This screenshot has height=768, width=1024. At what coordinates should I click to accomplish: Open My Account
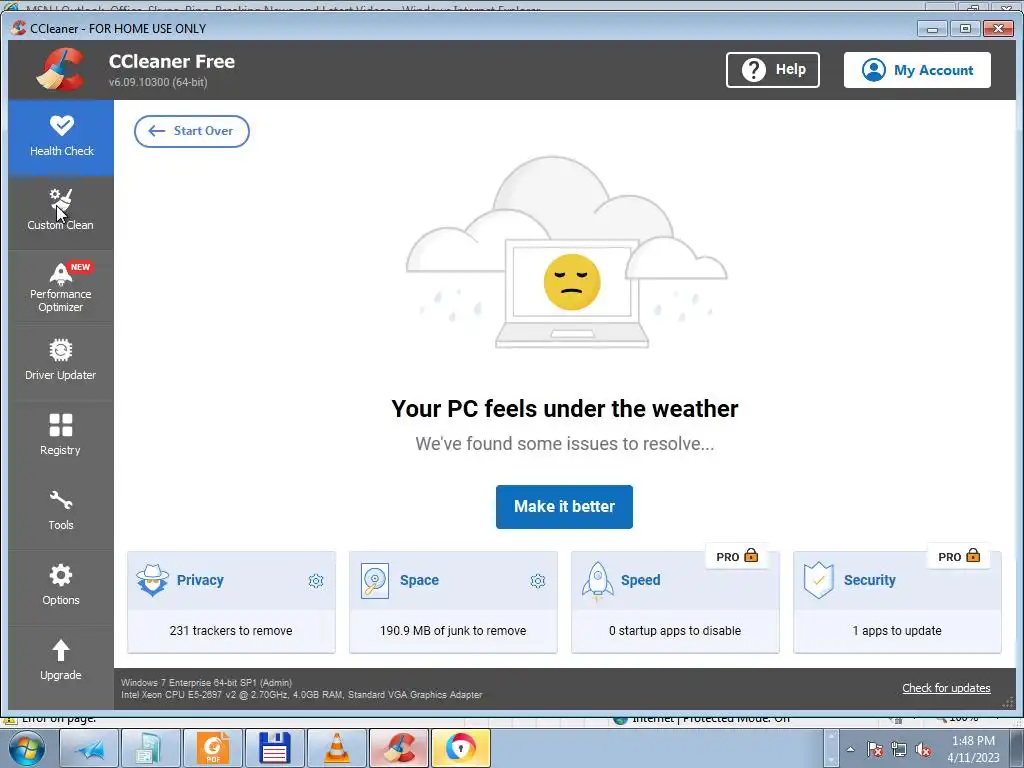click(x=917, y=70)
